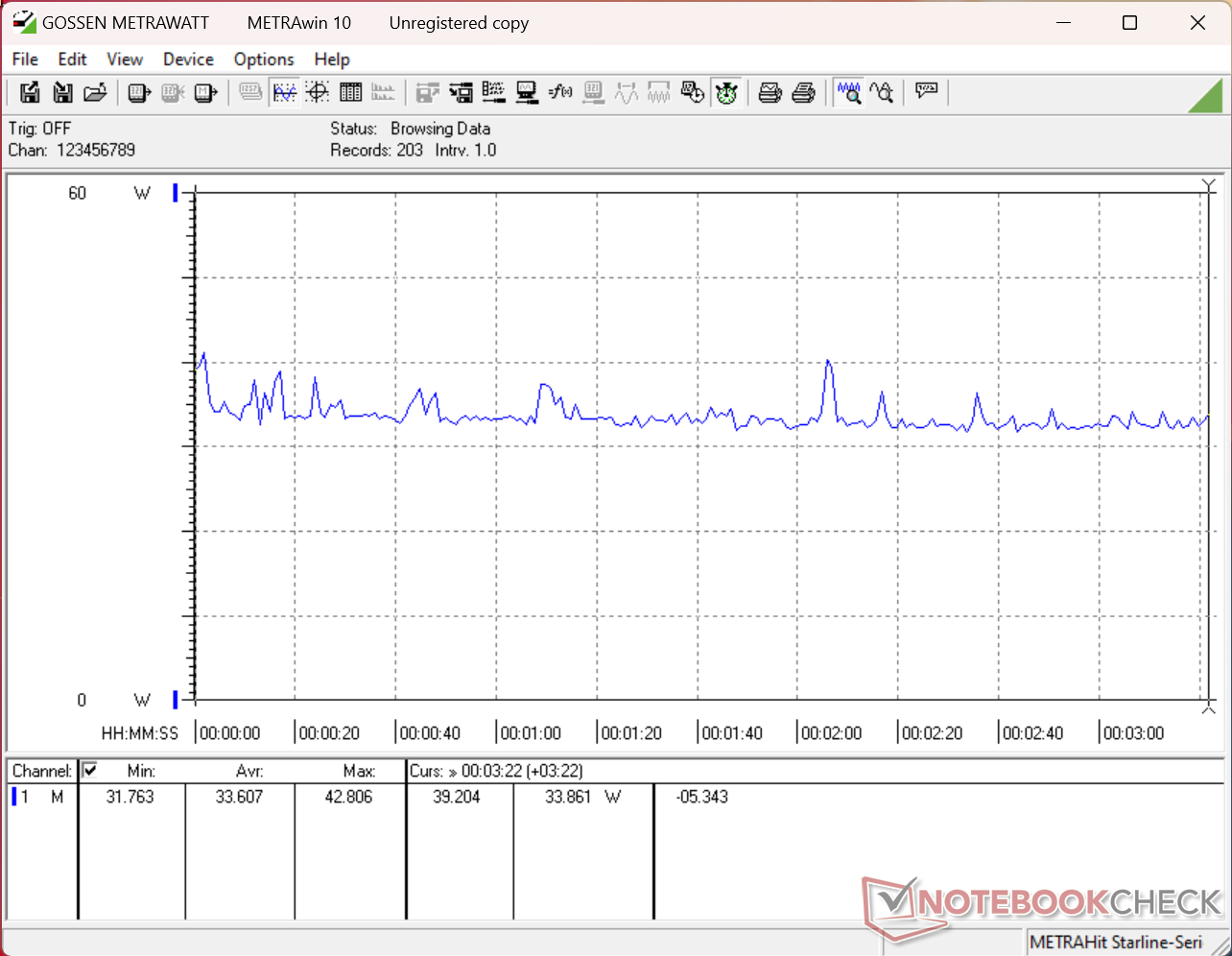Click the channel 1 blue color marker
The image size is (1232, 956).
[x=14, y=796]
